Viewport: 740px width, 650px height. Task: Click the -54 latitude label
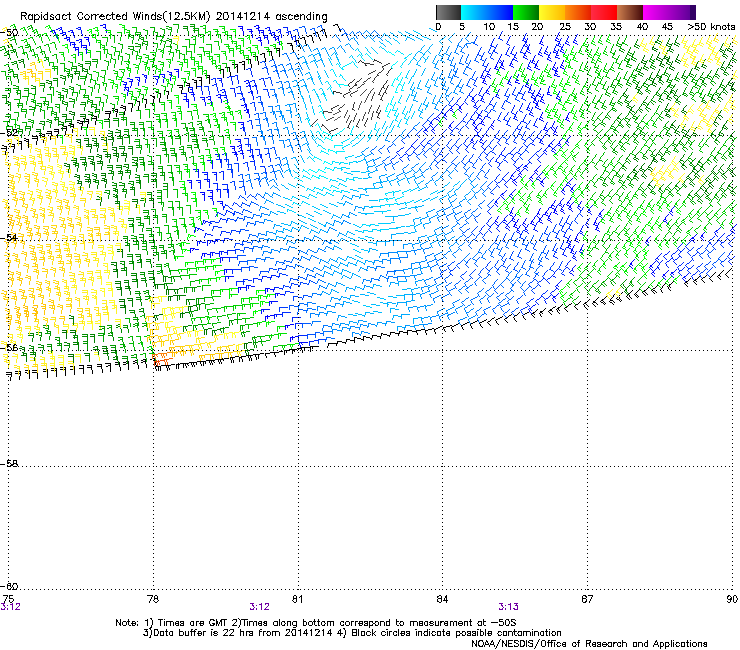[10, 237]
